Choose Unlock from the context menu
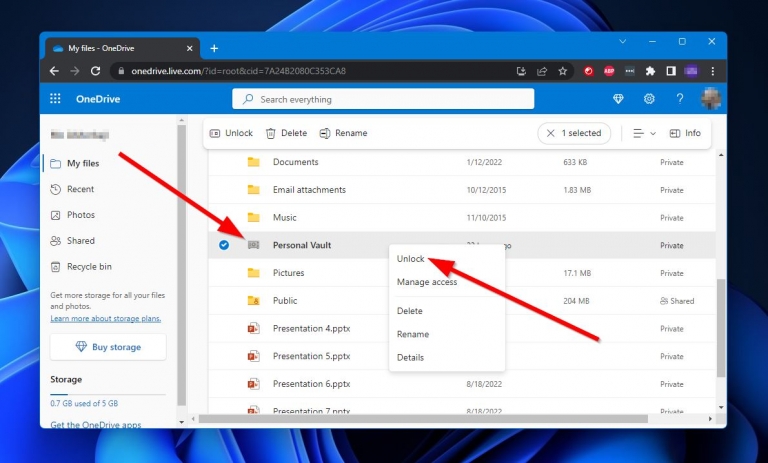Viewport: 768px width, 463px height. [411, 259]
